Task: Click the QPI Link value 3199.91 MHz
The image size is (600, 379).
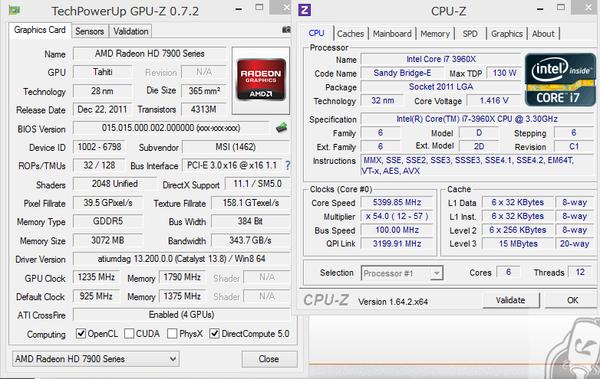Action: point(397,244)
